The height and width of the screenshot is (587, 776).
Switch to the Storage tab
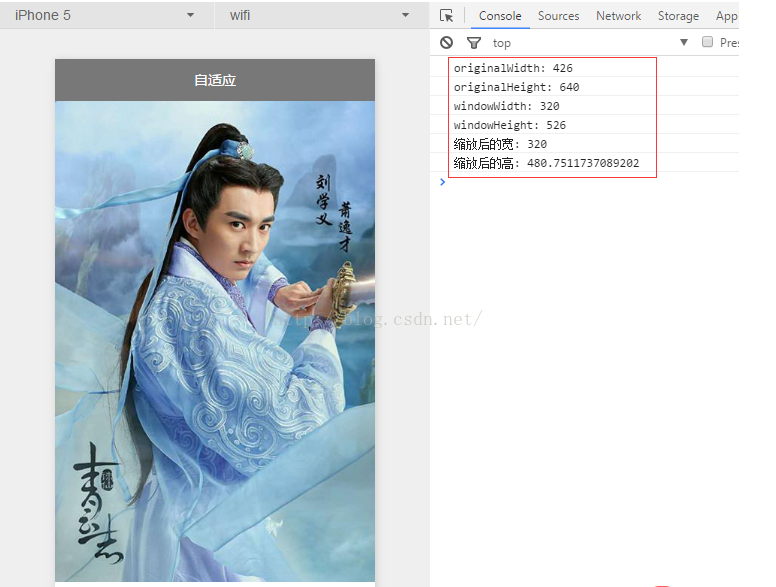(x=678, y=16)
